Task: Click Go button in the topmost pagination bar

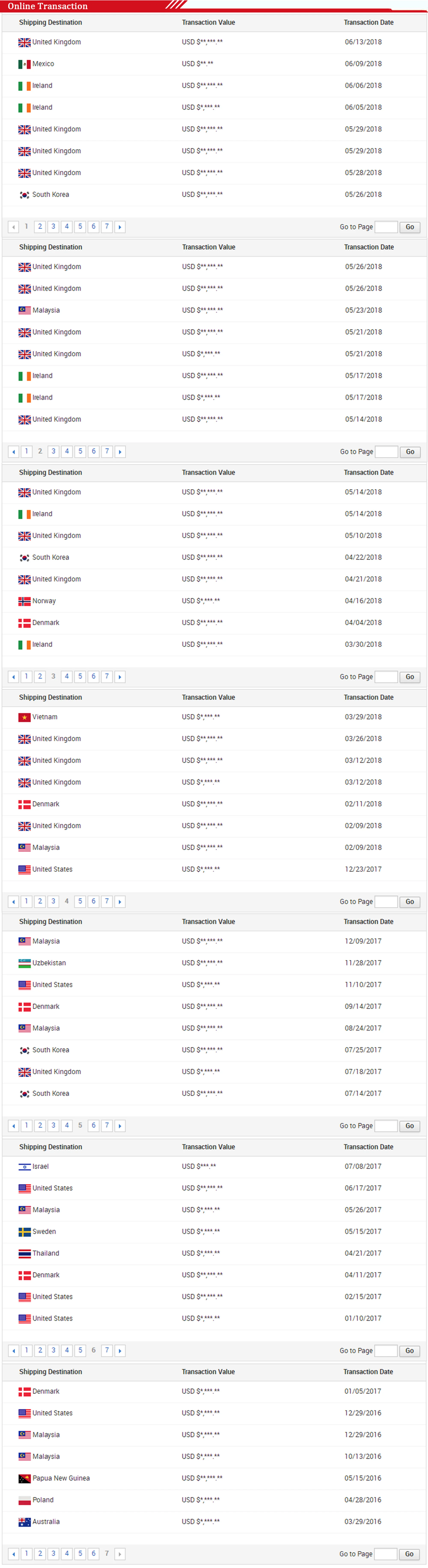Action: 410,227
